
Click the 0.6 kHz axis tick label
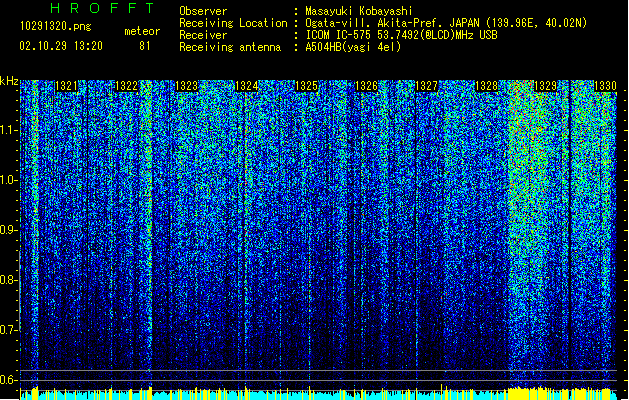tap(9, 380)
